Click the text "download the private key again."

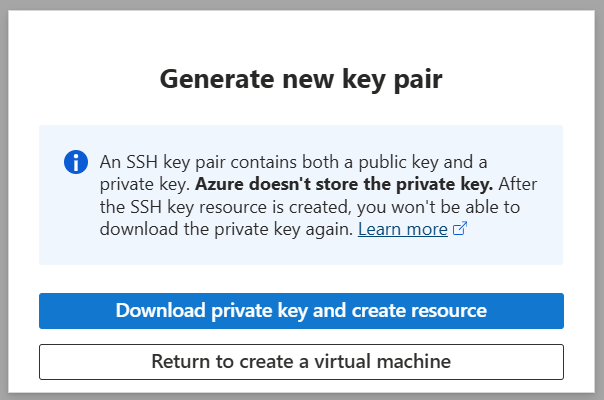(226, 229)
